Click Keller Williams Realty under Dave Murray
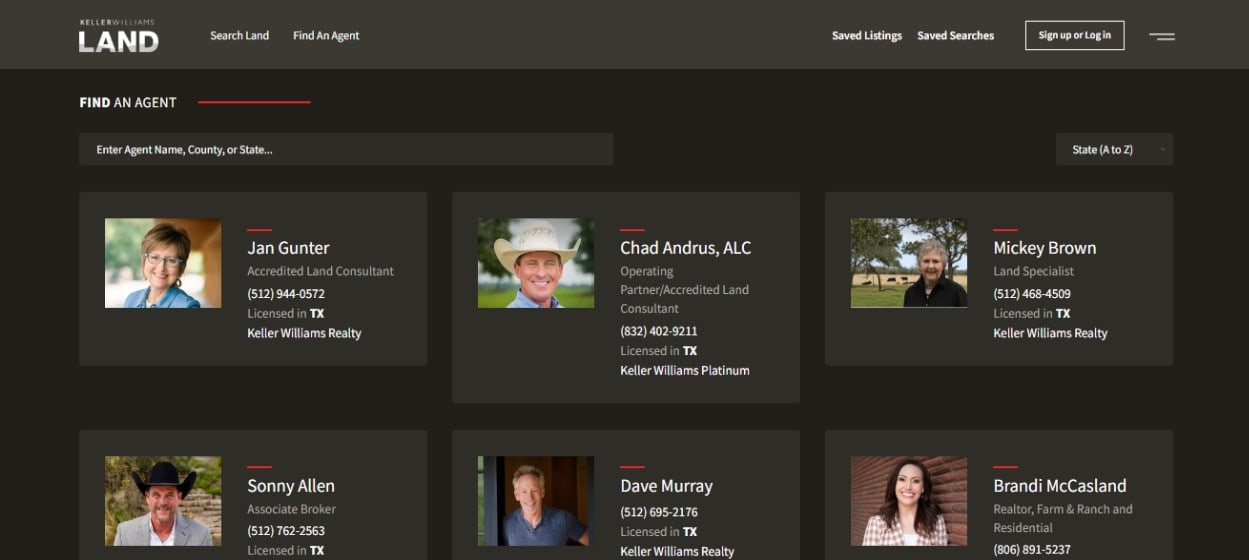Image resolution: width=1249 pixels, height=560 pixels. (x=677, y=551)
